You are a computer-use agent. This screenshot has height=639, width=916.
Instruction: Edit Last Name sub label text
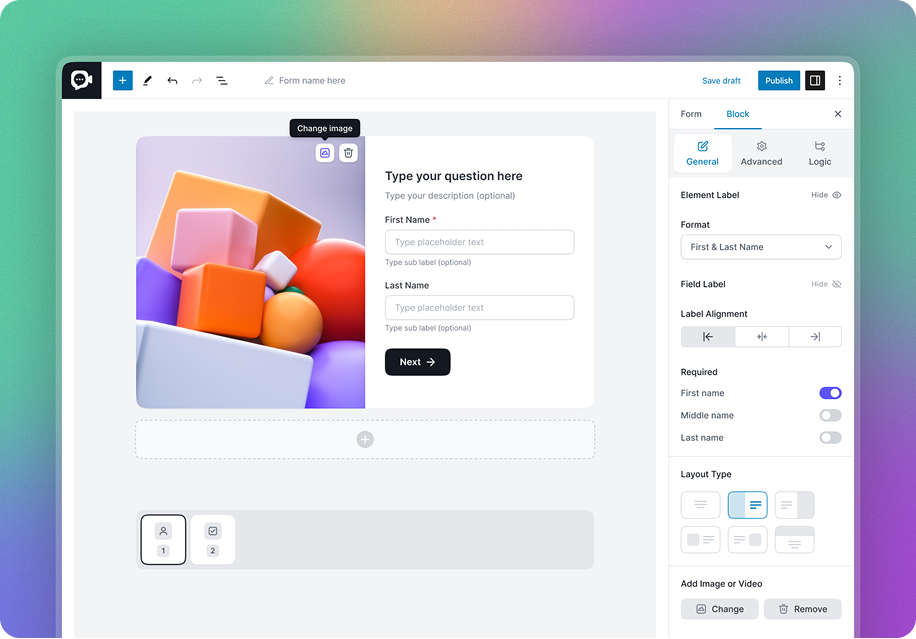click(428, 328)
